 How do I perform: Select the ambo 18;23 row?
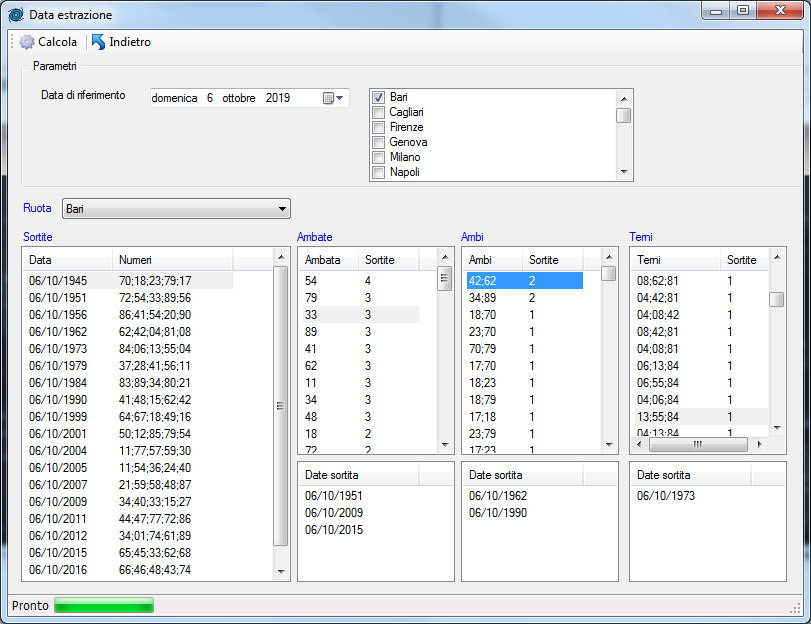(524, 383)
